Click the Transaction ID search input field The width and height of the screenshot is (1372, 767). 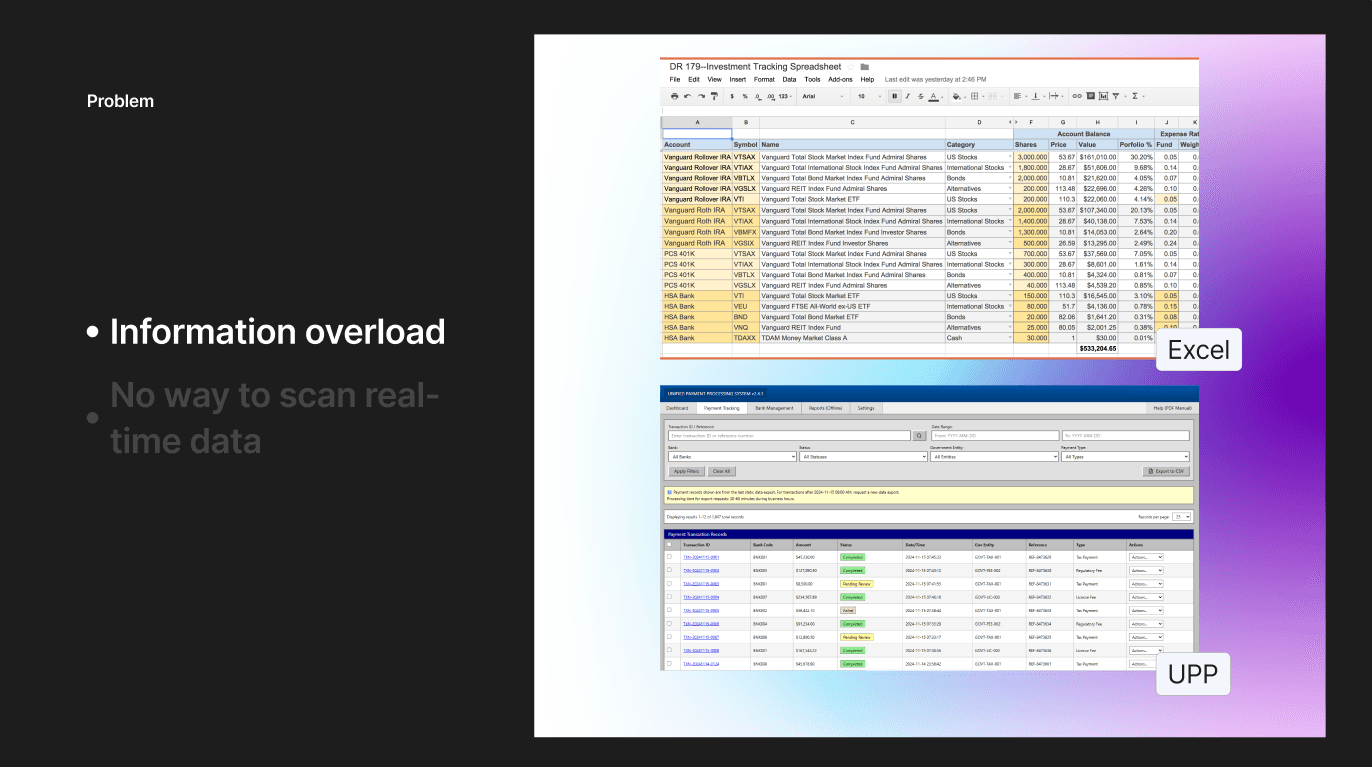coord(789,436)
